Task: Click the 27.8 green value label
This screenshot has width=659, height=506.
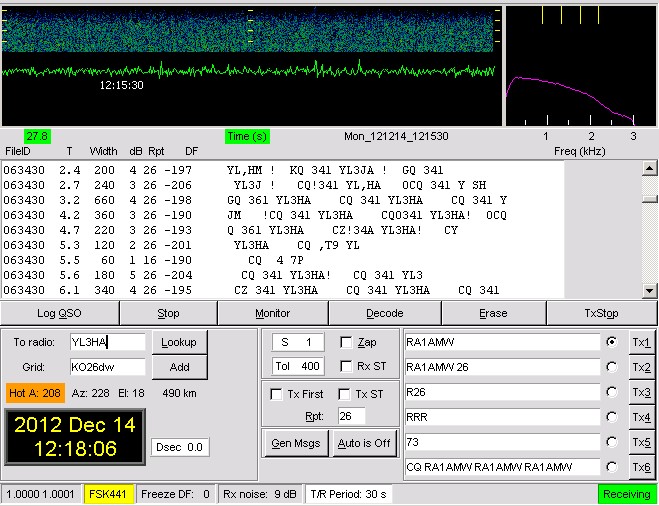Action: point(37,136)
